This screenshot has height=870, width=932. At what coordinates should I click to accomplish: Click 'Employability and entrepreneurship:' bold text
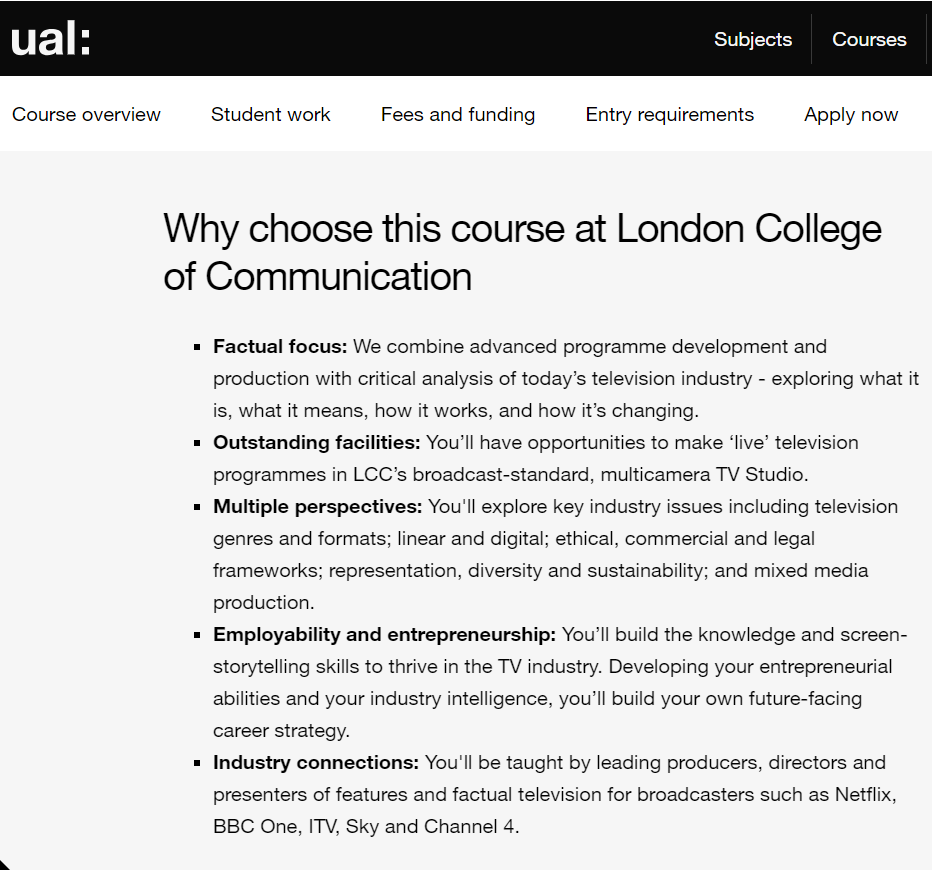coord(385,635)
